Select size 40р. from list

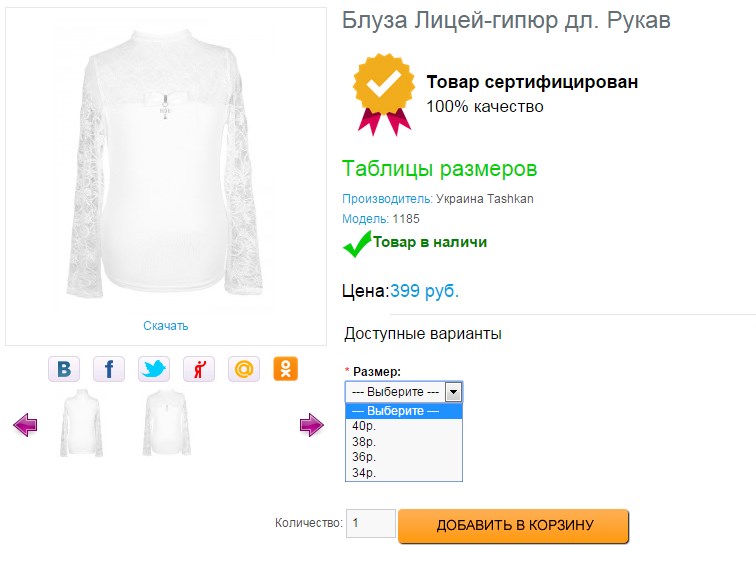point(364,426)
